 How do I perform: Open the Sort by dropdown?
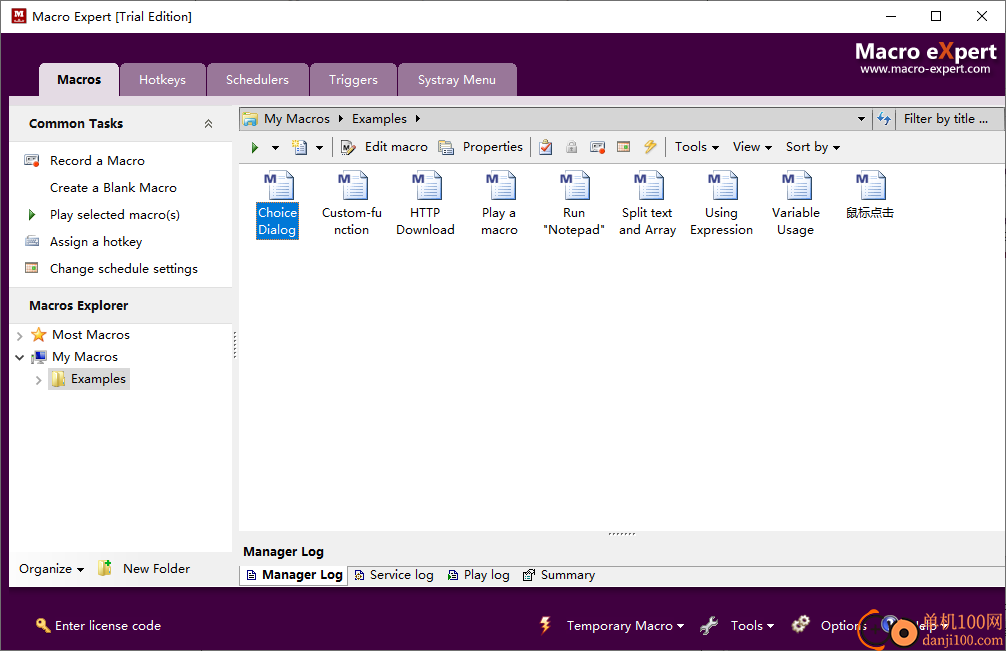pos(813,147)
